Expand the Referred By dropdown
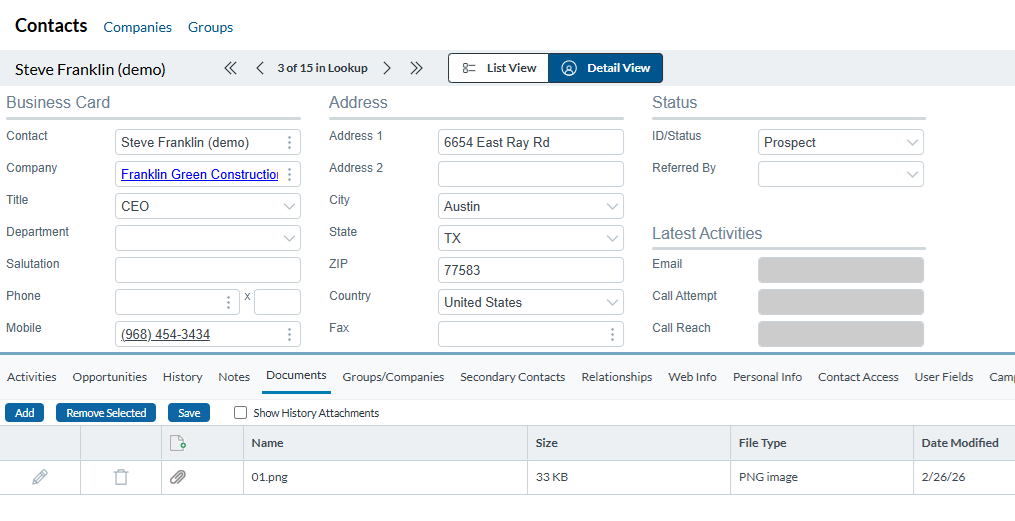 [912, 174]
